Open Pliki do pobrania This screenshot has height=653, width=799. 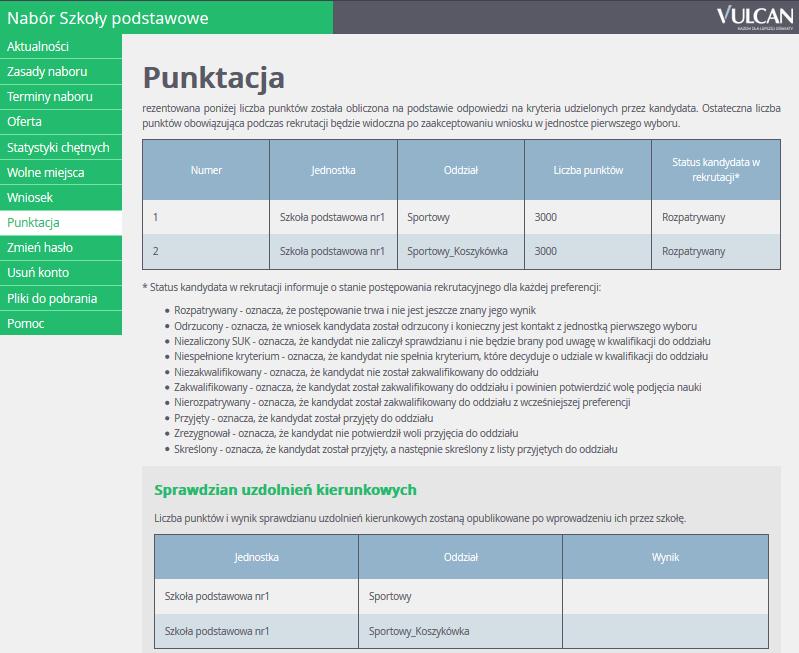61,298
